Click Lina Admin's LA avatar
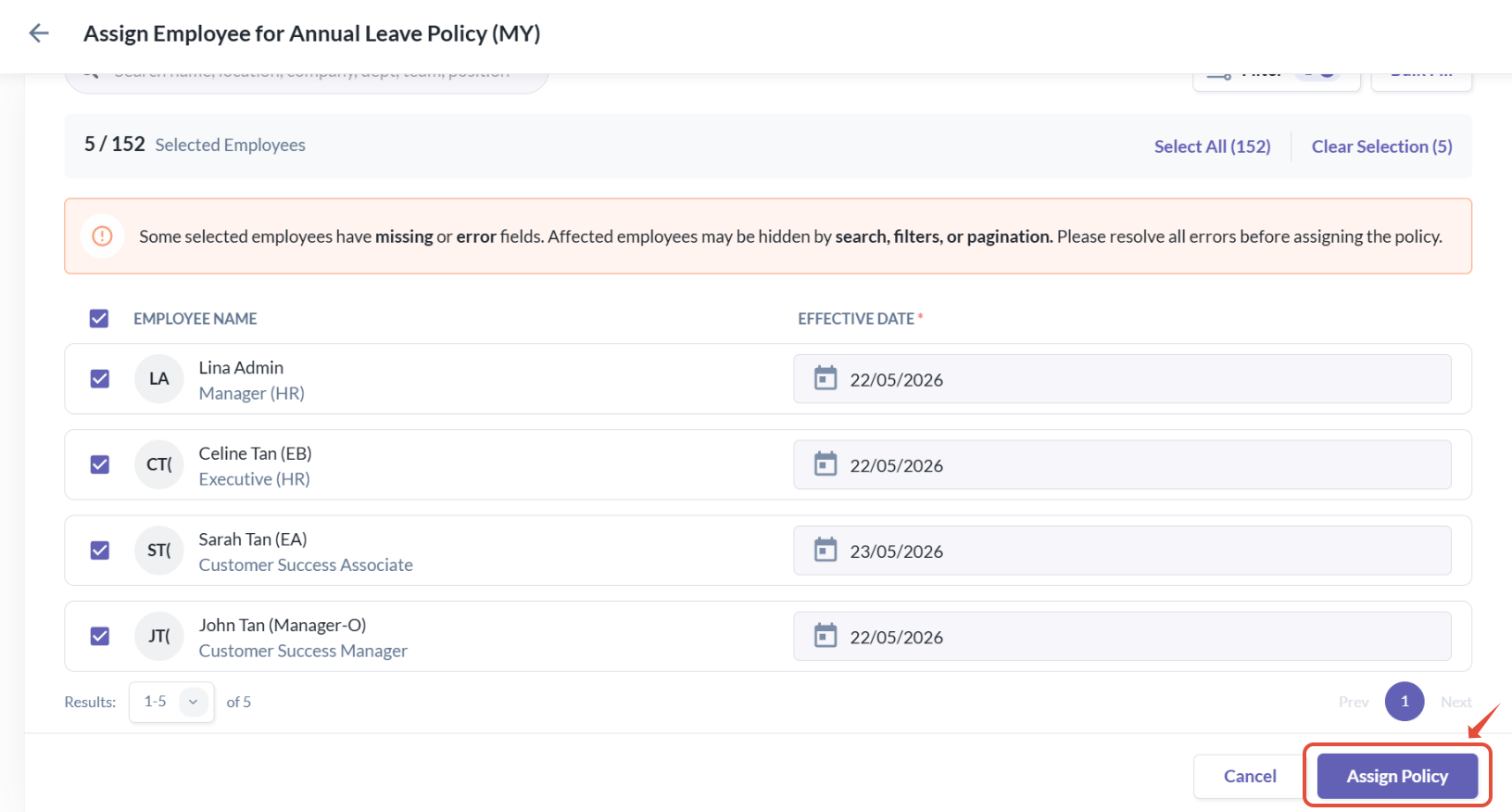The image size is (1512, 812). pos(159,379)
